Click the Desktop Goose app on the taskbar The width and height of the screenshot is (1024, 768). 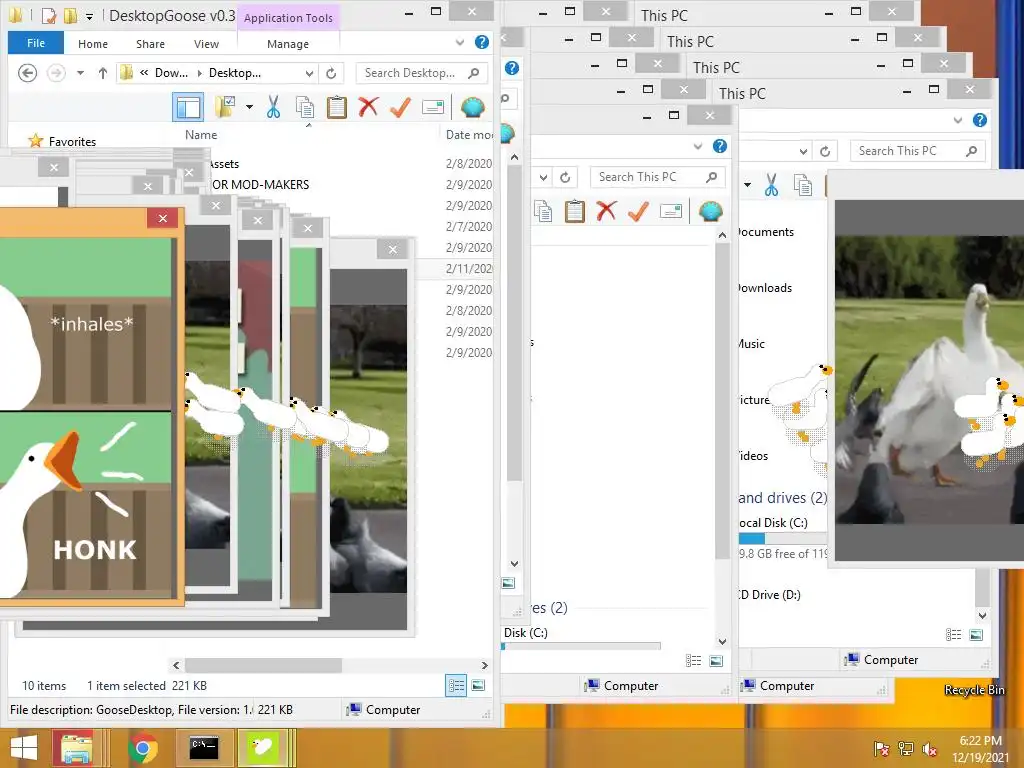[x=263, y=748]
